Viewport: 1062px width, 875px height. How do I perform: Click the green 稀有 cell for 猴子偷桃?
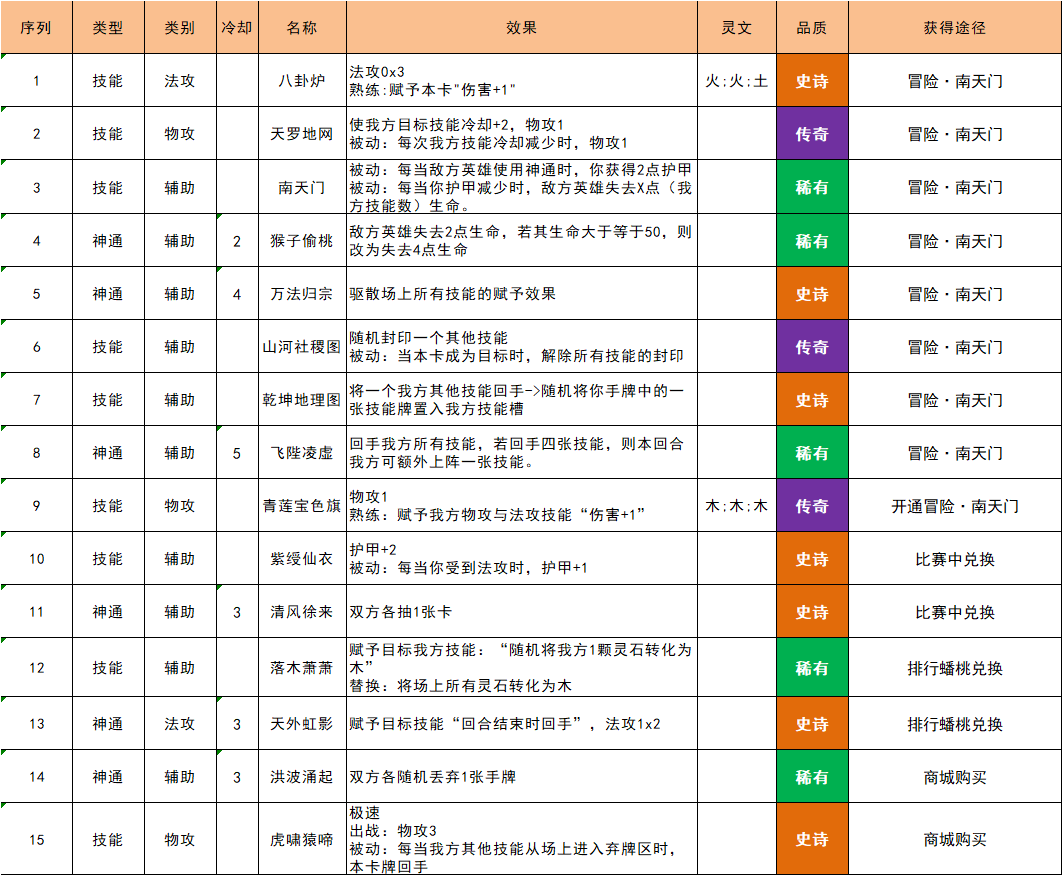(812, 240)
